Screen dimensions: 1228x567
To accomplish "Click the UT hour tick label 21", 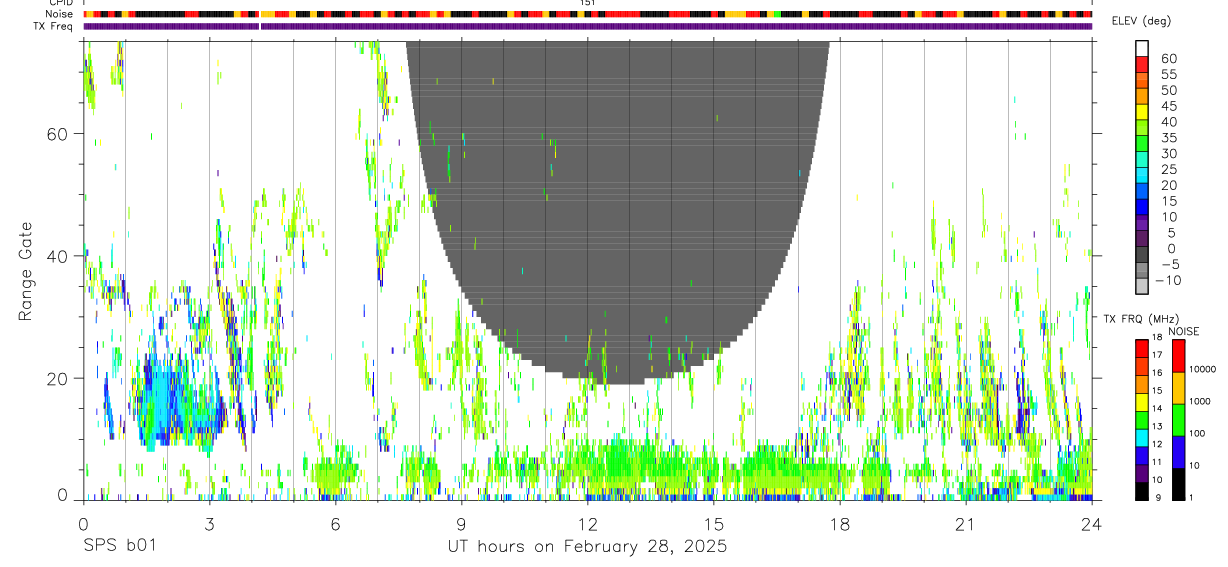I will coord(965,523).
